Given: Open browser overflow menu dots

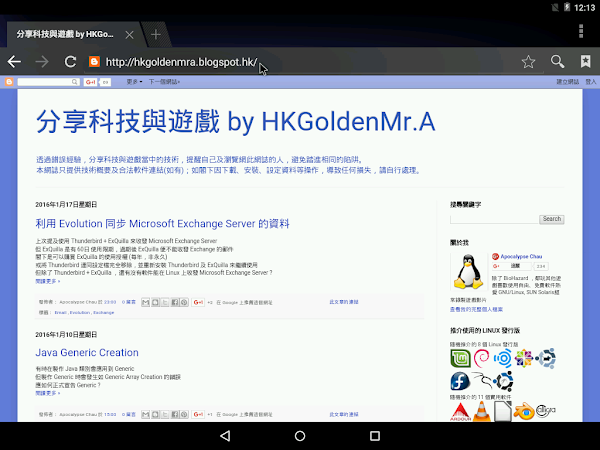Looking at the screenshot, I should click(x=581, y=31).
